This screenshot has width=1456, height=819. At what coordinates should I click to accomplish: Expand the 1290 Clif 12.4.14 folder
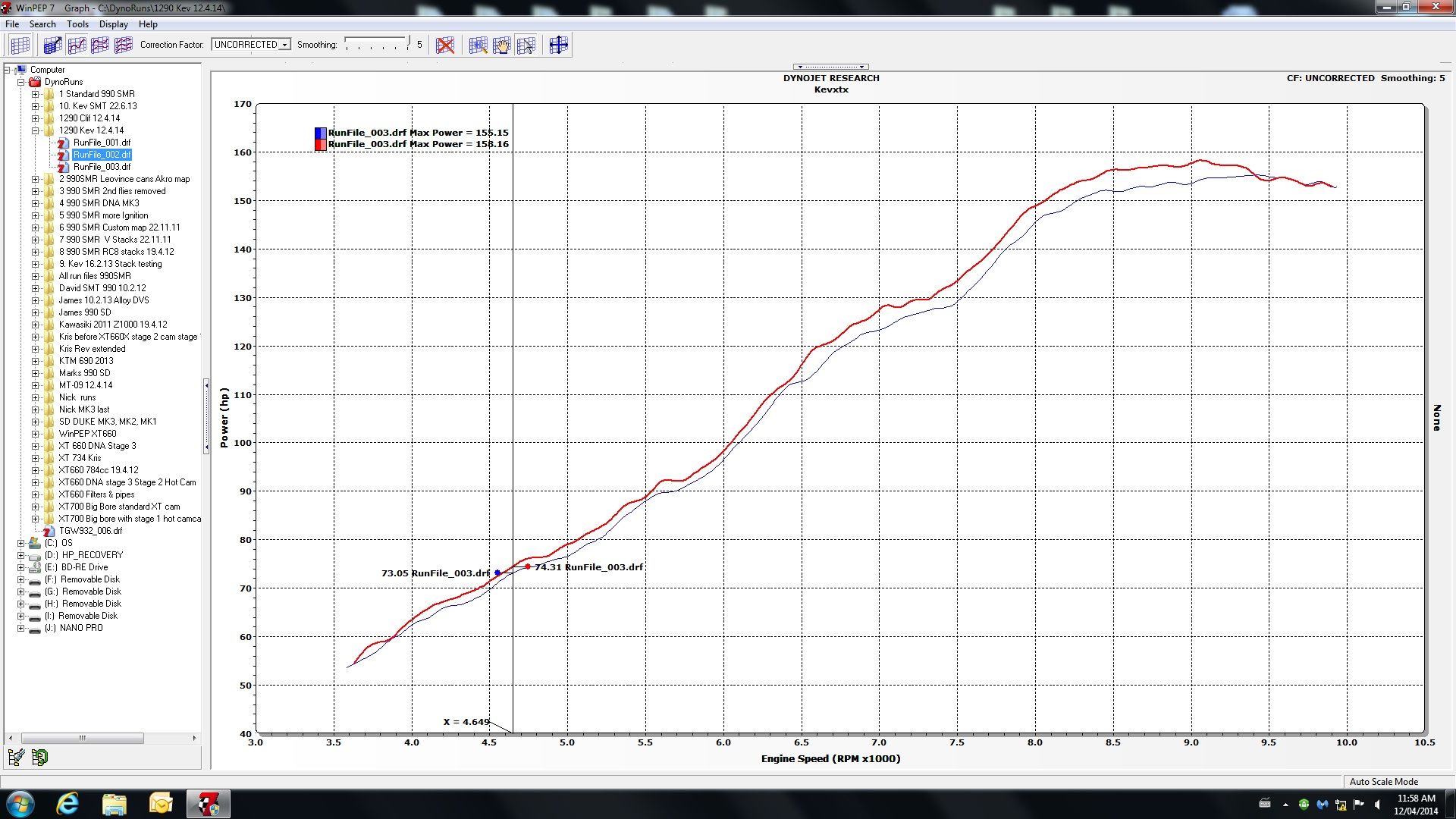click(35, 118)
